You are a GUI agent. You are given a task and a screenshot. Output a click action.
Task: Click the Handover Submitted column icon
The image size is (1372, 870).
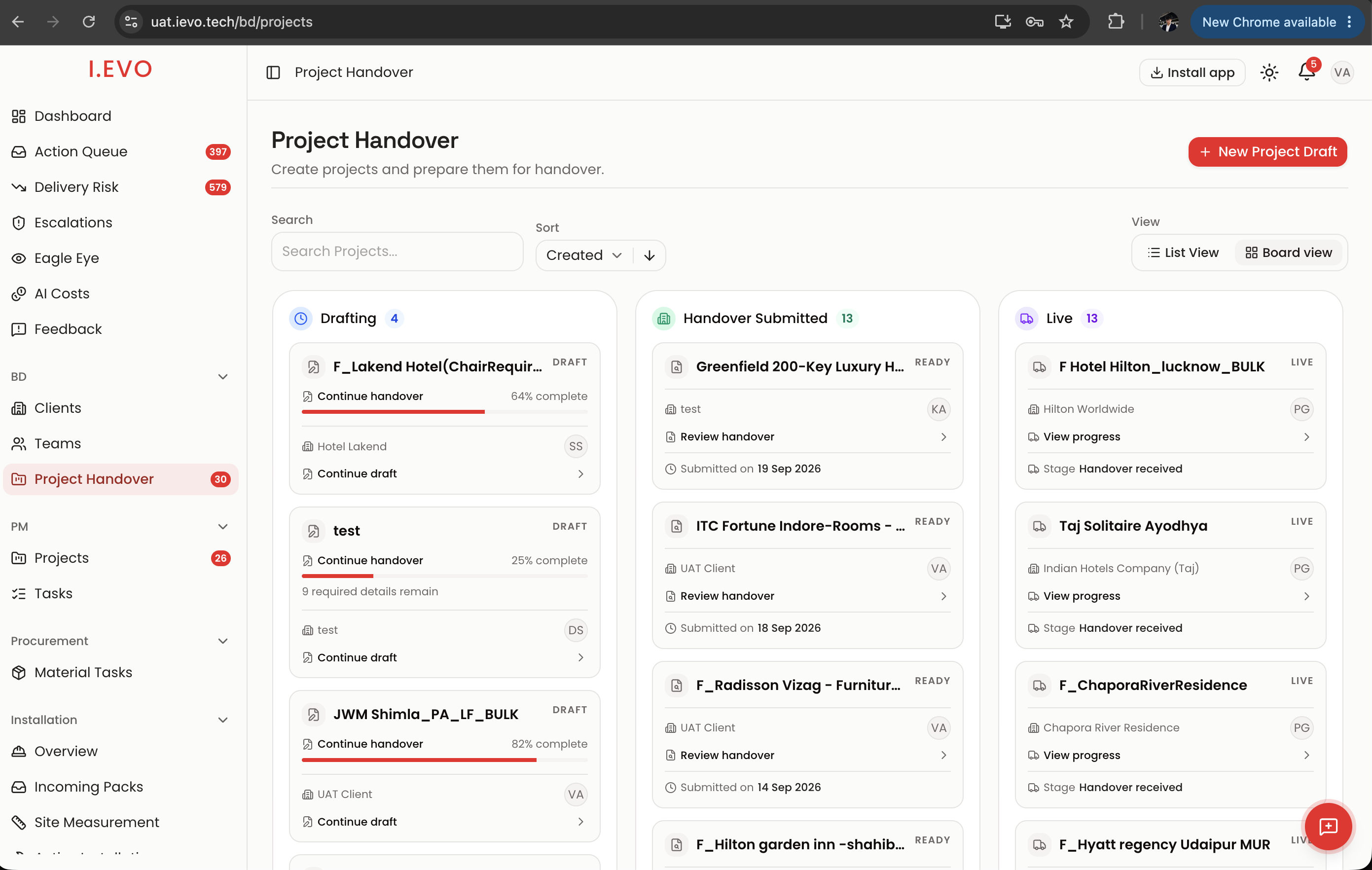(664, 319)
